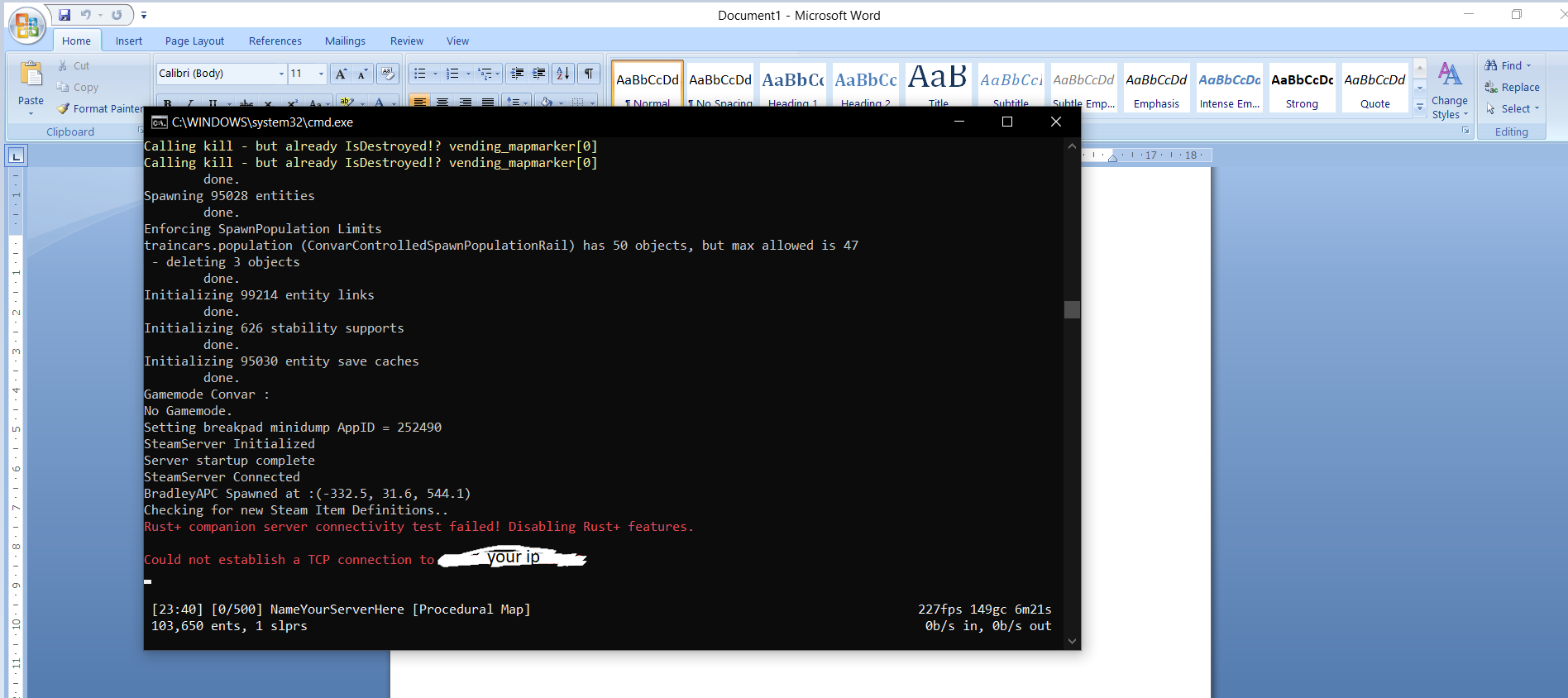
Task: Apply the Normal style
Action: [x=648, y=84]
